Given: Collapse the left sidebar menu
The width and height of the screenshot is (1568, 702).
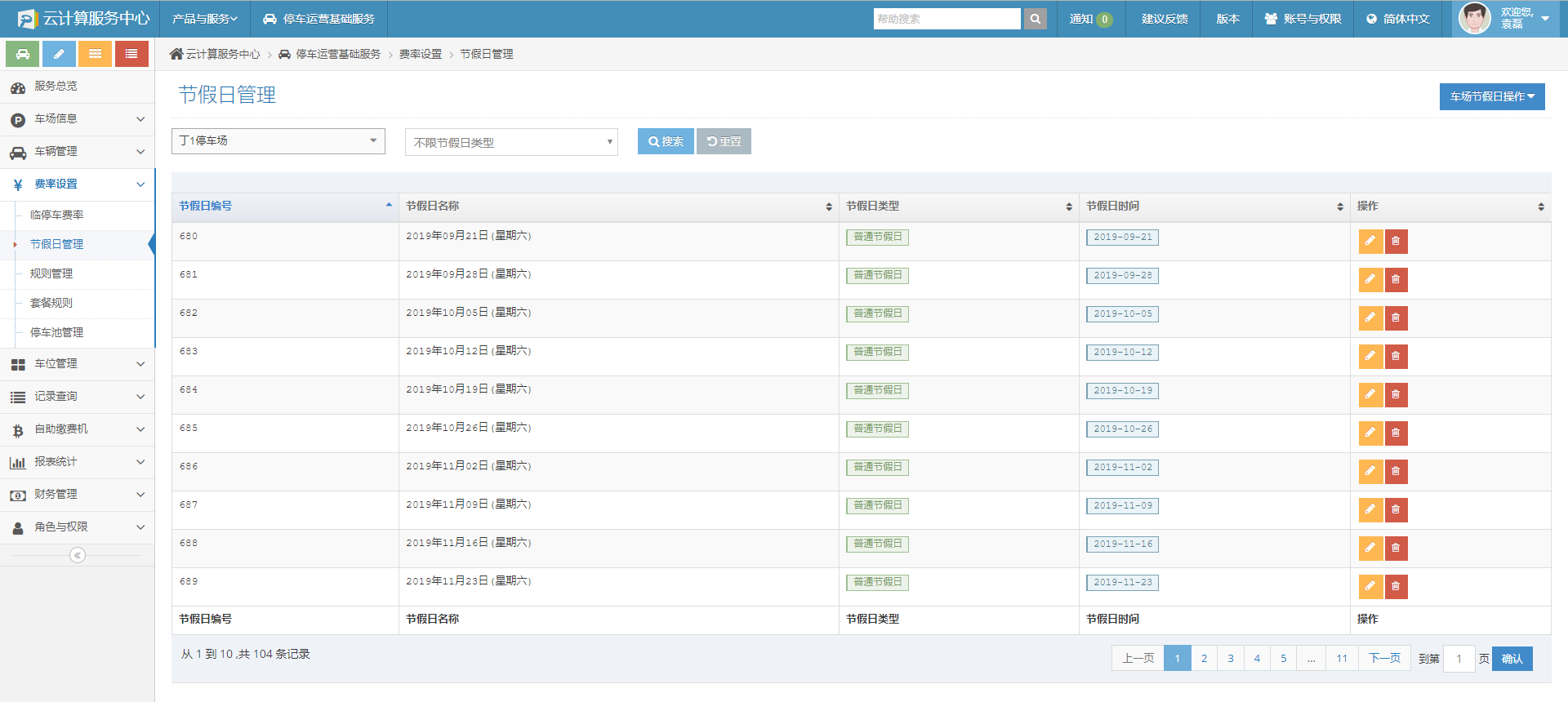Looking at the screenshot, I should click(x=78, y=555).
